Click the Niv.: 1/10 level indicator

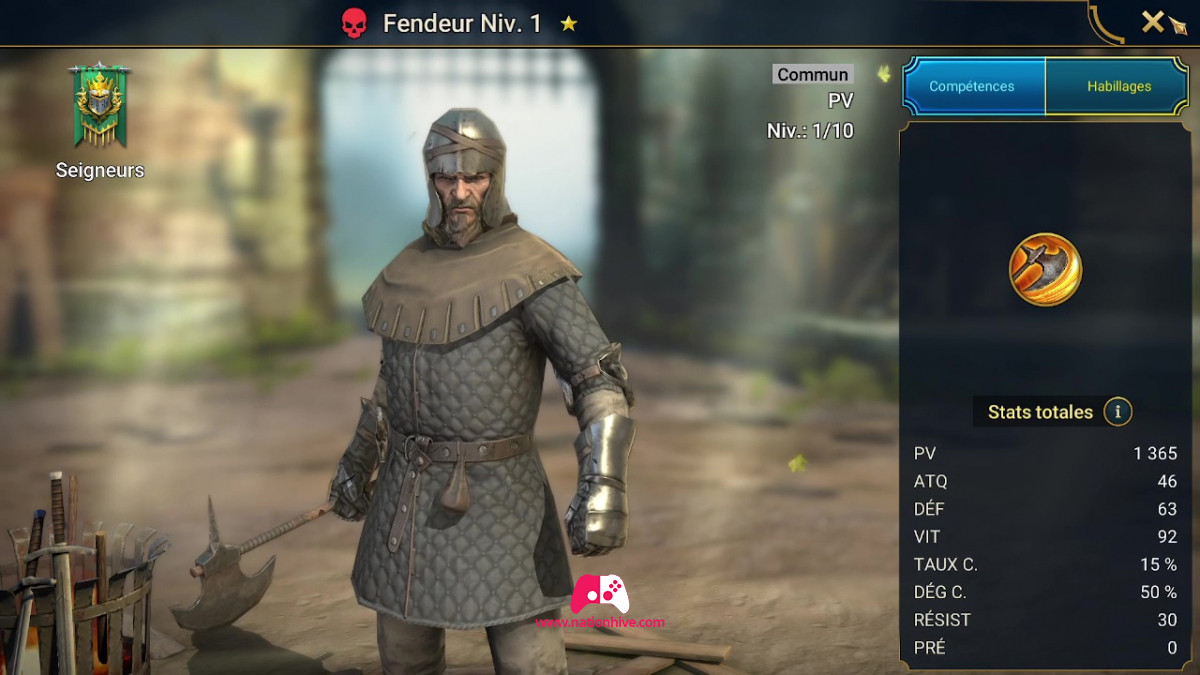pyautogui.click(x=810, y=131)
